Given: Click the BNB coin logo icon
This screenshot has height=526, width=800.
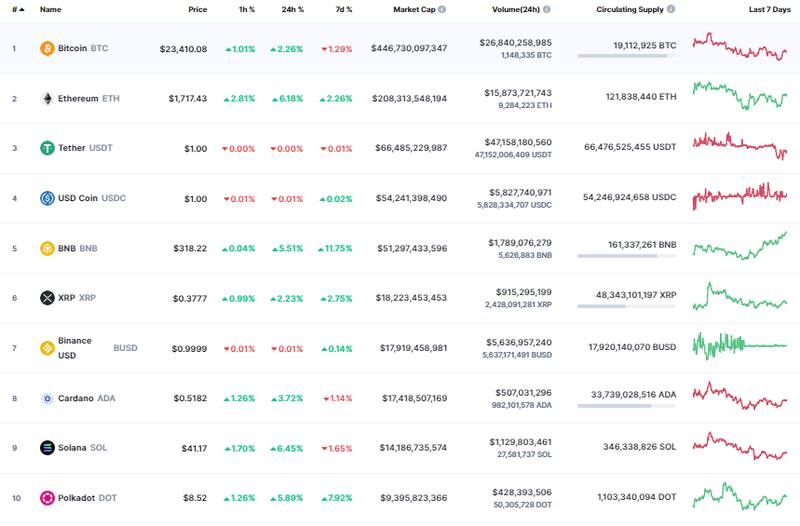Looking at the screenshot, I should click(47, 248).
